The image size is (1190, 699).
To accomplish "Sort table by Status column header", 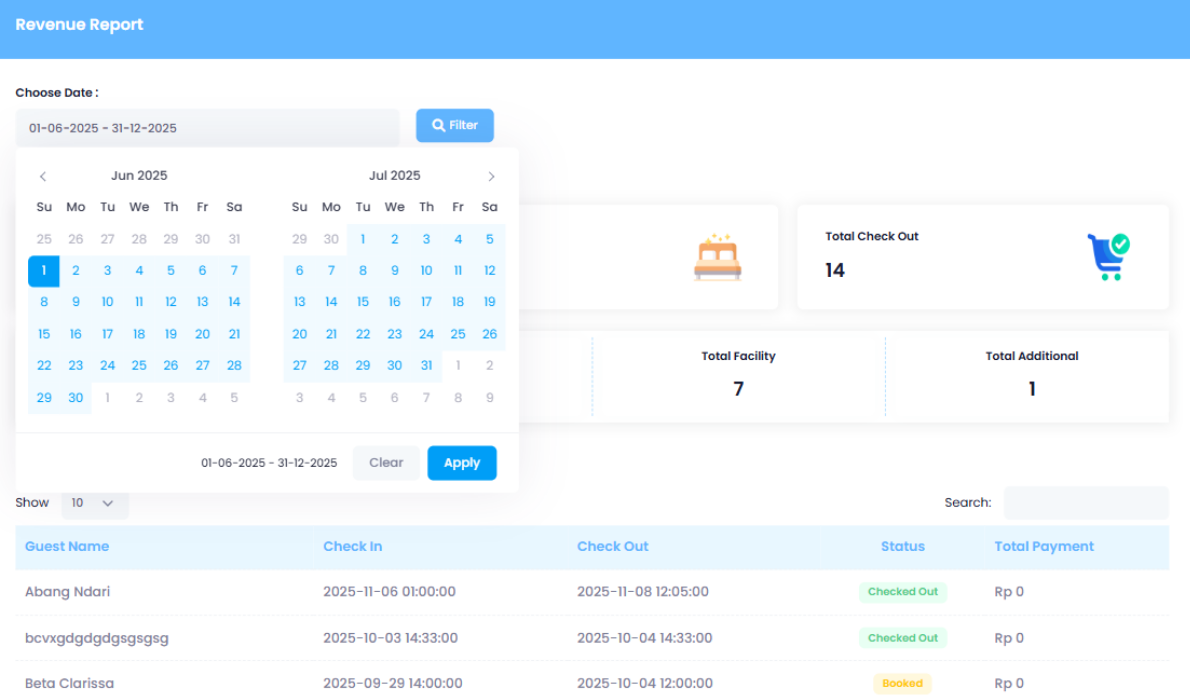I will tap(902, 547).
